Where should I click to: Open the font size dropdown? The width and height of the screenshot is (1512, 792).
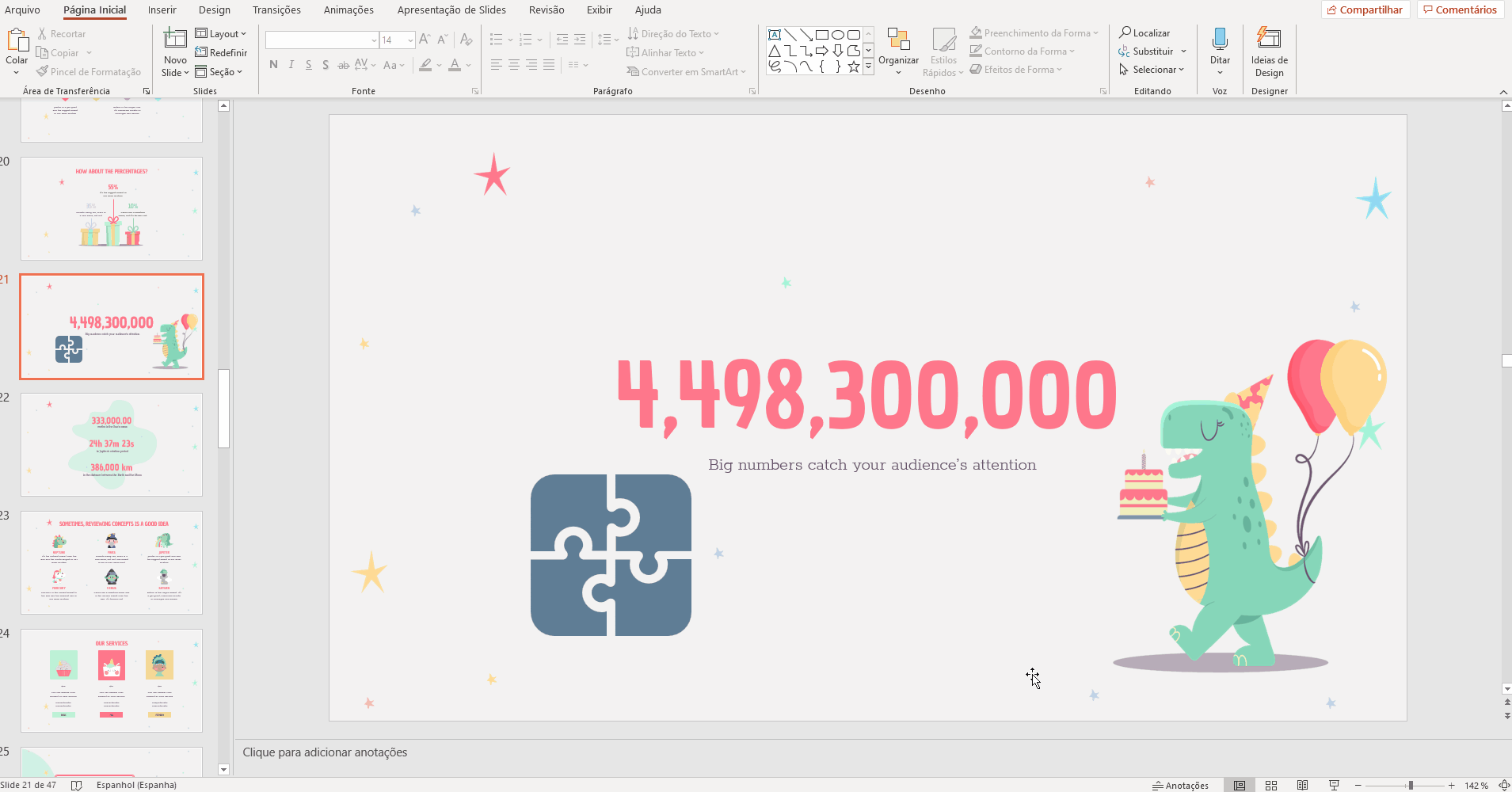410,40
